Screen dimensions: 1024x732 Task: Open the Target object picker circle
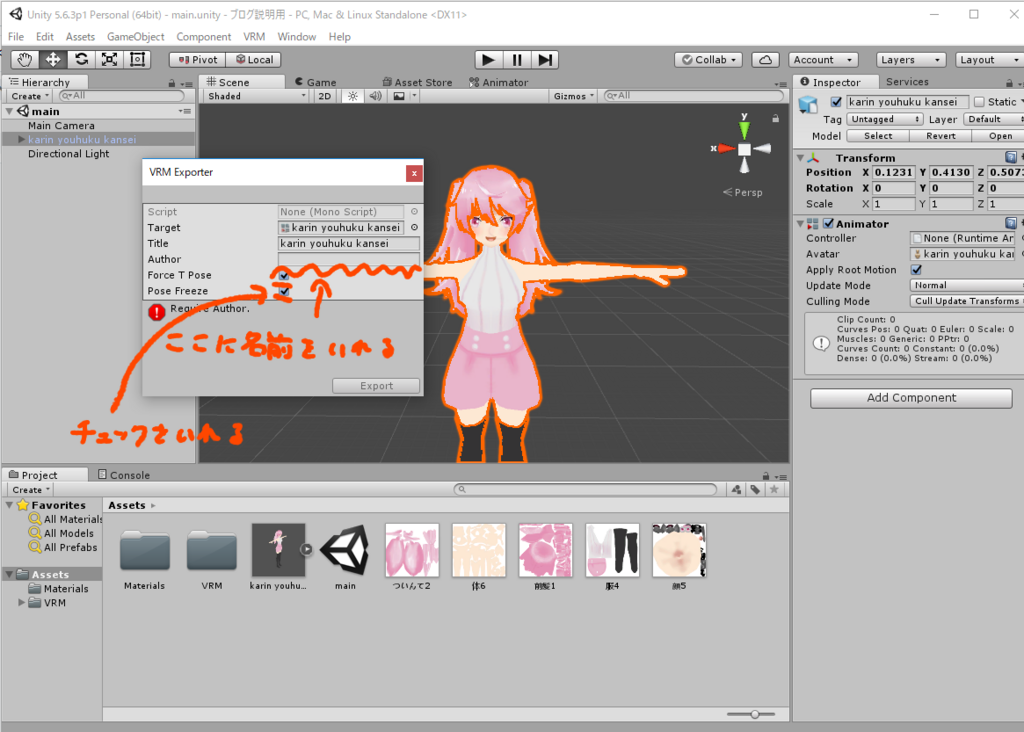click(x=414, y=227)
